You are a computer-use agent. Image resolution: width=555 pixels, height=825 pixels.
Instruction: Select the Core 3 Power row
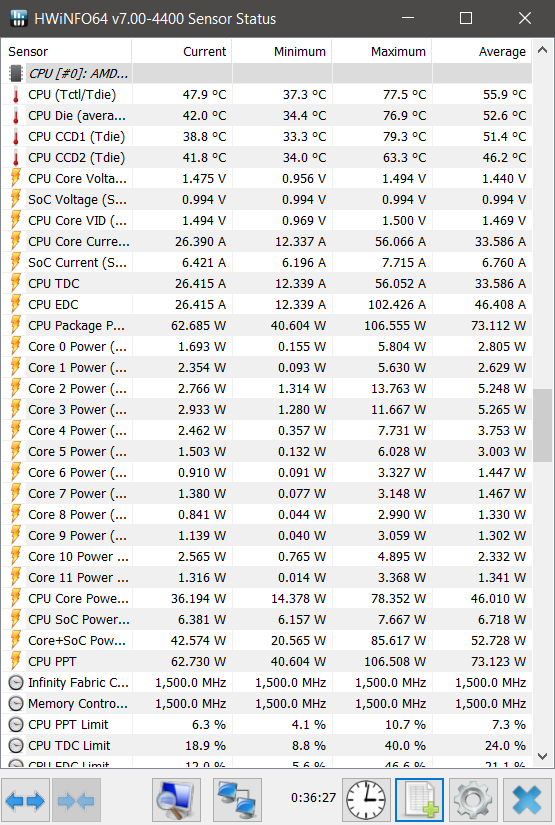(267, 410)
